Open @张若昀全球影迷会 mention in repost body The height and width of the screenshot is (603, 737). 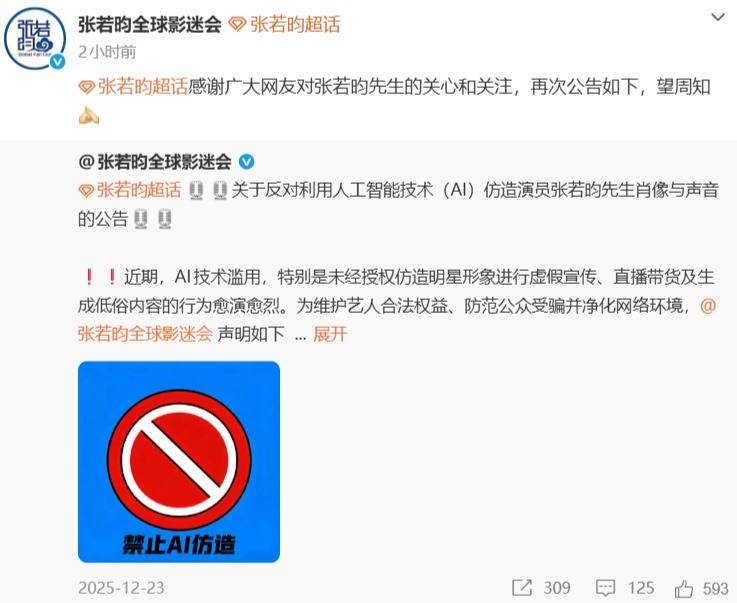[397, 320]
